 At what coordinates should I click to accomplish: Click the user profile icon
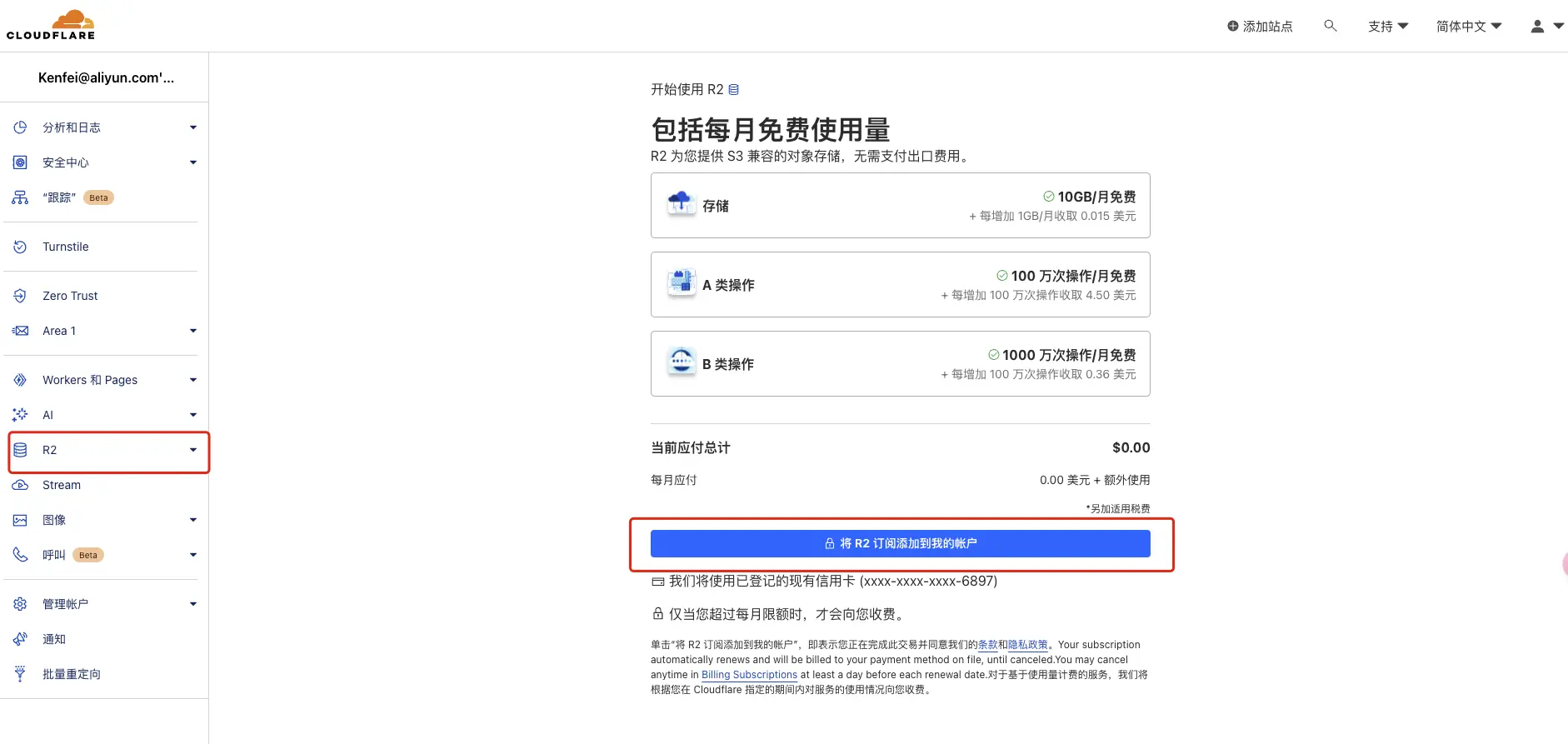(x=1537, y=26)
